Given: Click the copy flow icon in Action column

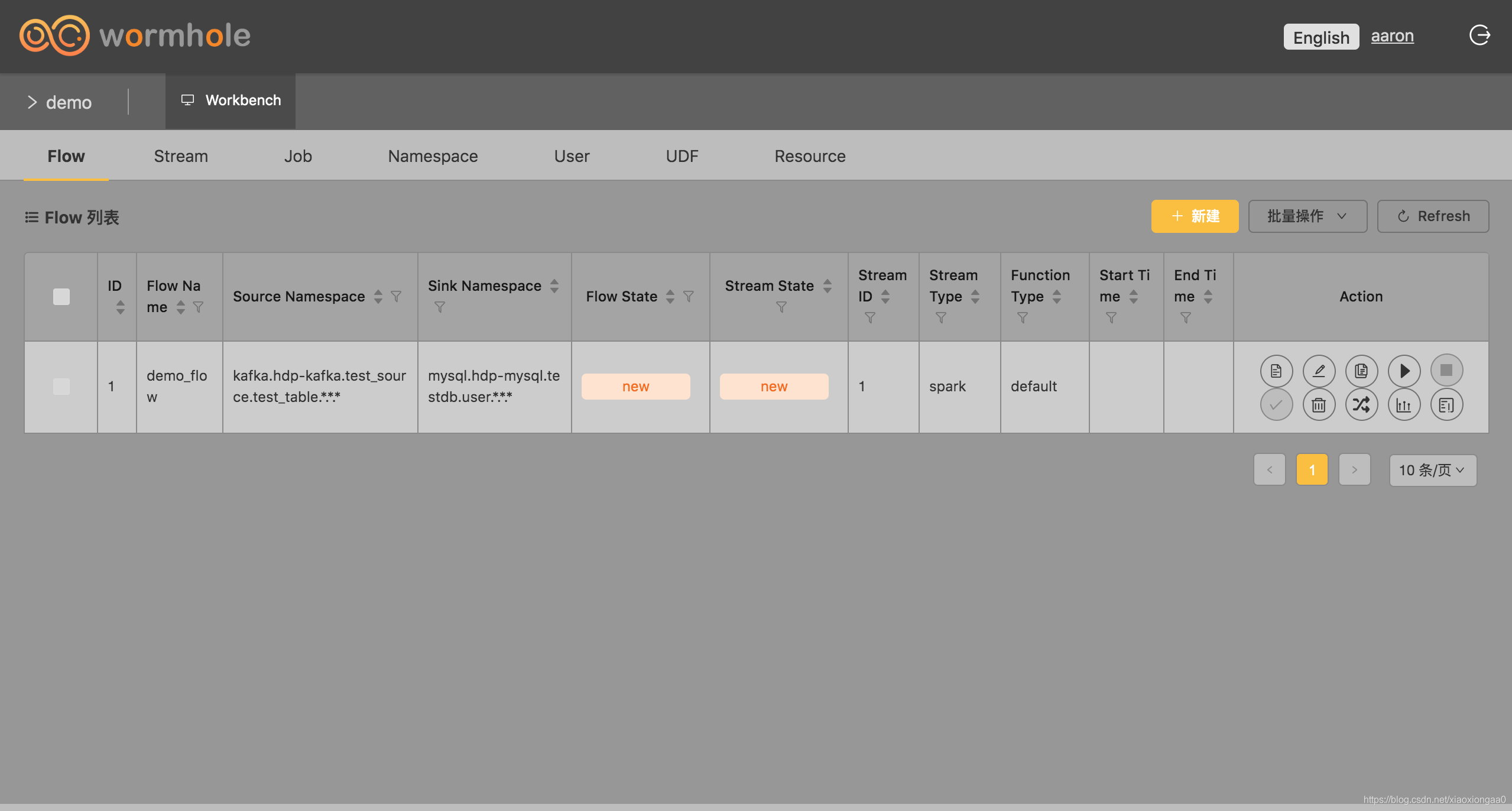Looking at the screenshot, I should 1361,371.
